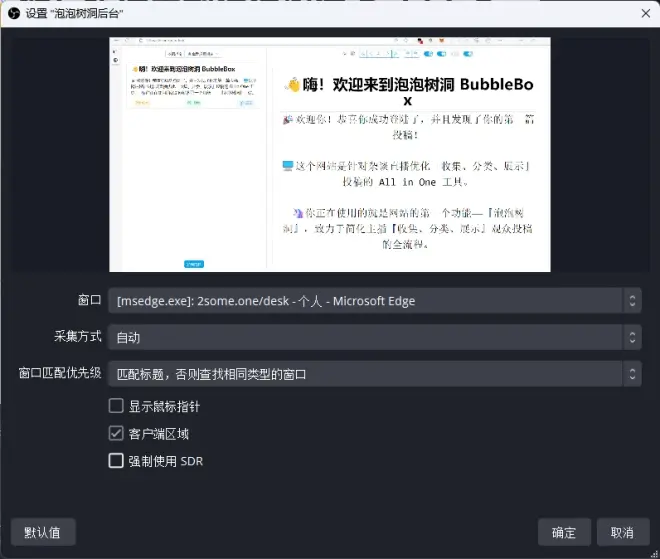This screenshot has height=559, width=660.
Task: Click the 默认值 button
Action: pyautogui.click(x=43, y=532)
